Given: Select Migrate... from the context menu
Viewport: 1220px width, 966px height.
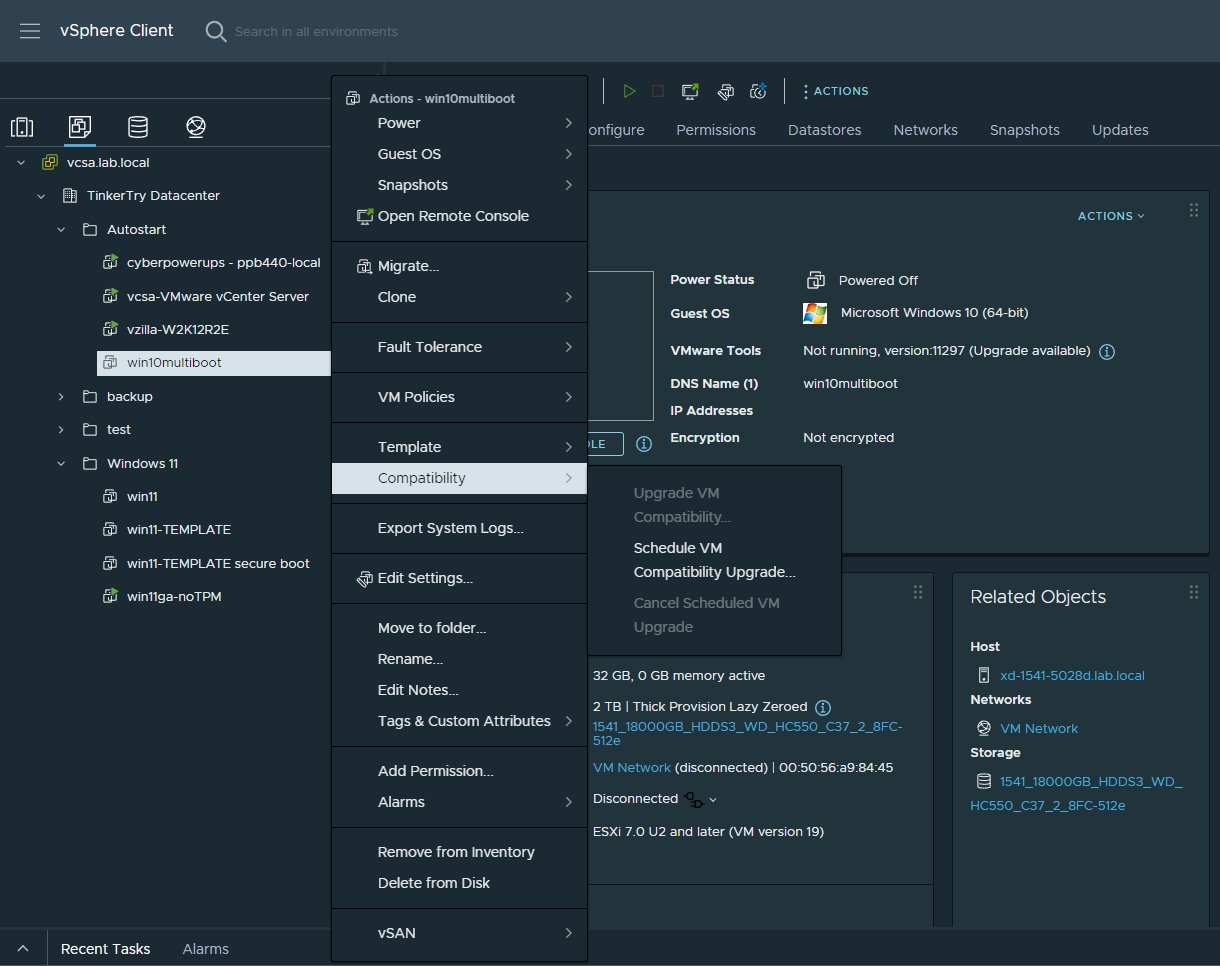Looking at the screenshot, I should pyautogui.click(x=459, y=266).
